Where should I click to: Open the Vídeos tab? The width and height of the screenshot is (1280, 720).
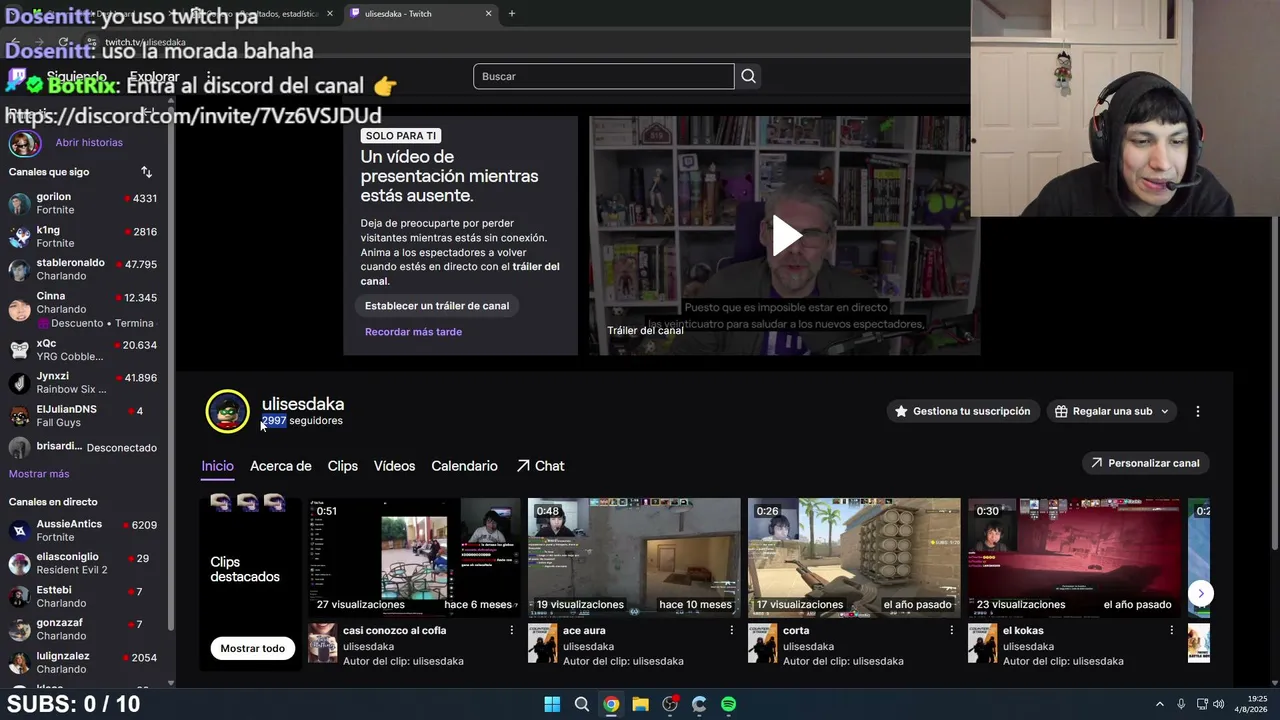point(394,466)
